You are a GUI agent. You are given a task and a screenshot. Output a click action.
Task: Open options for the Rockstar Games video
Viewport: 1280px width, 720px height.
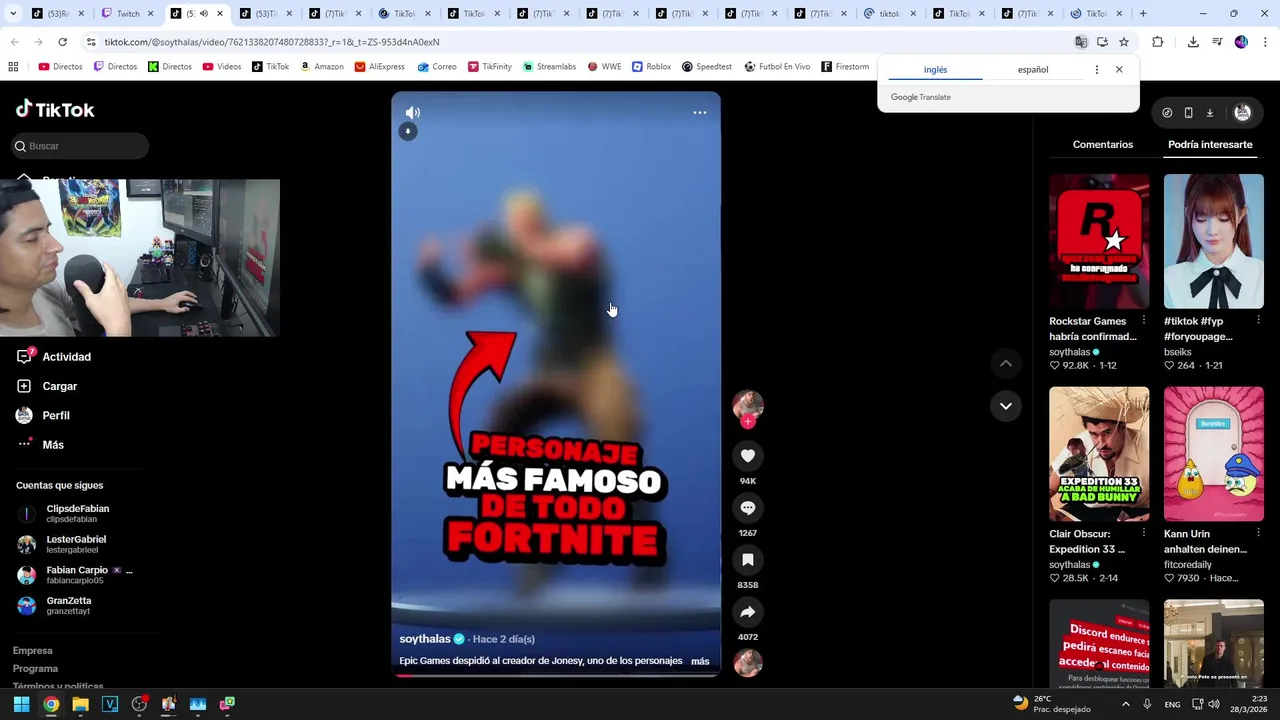(x=1144, y=321)
